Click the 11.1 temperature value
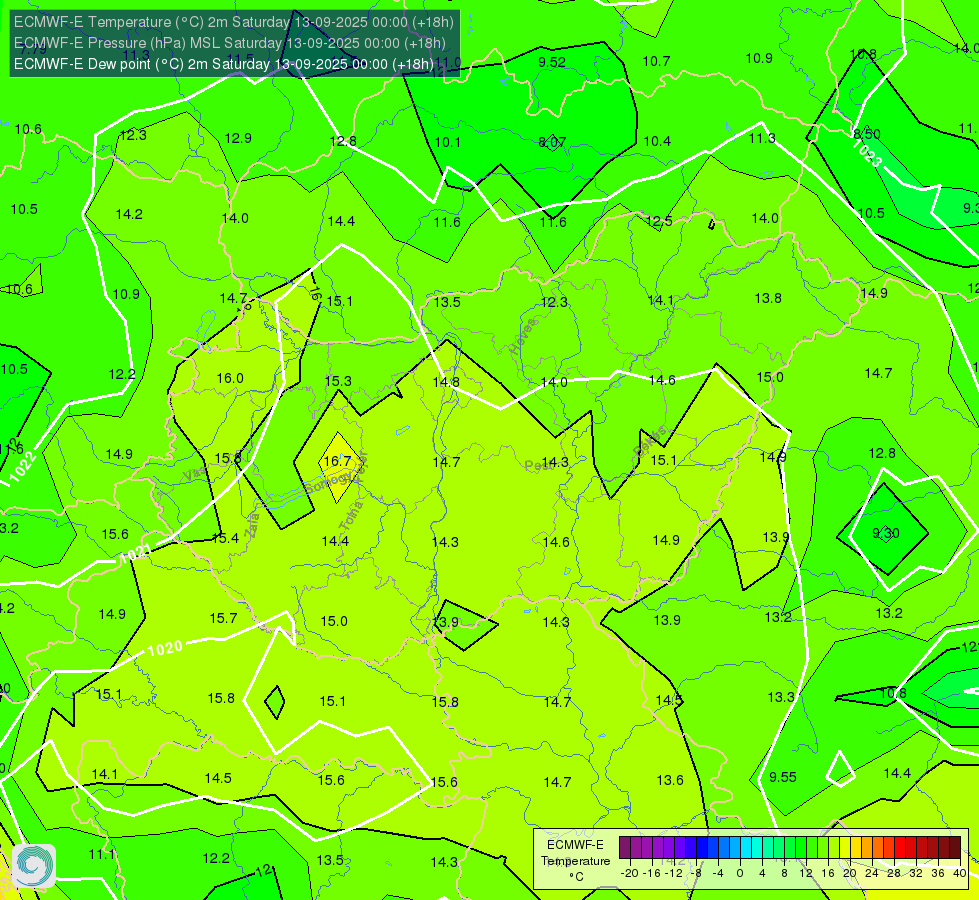The image size is (979, 900). pos(102,854)
